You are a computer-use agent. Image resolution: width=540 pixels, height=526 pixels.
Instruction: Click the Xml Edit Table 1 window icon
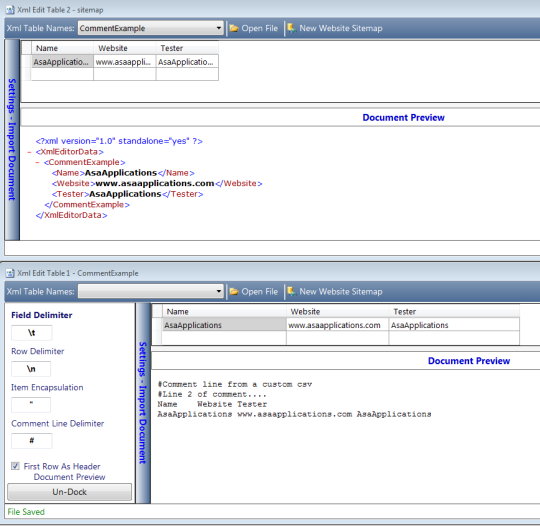point(10,273)
